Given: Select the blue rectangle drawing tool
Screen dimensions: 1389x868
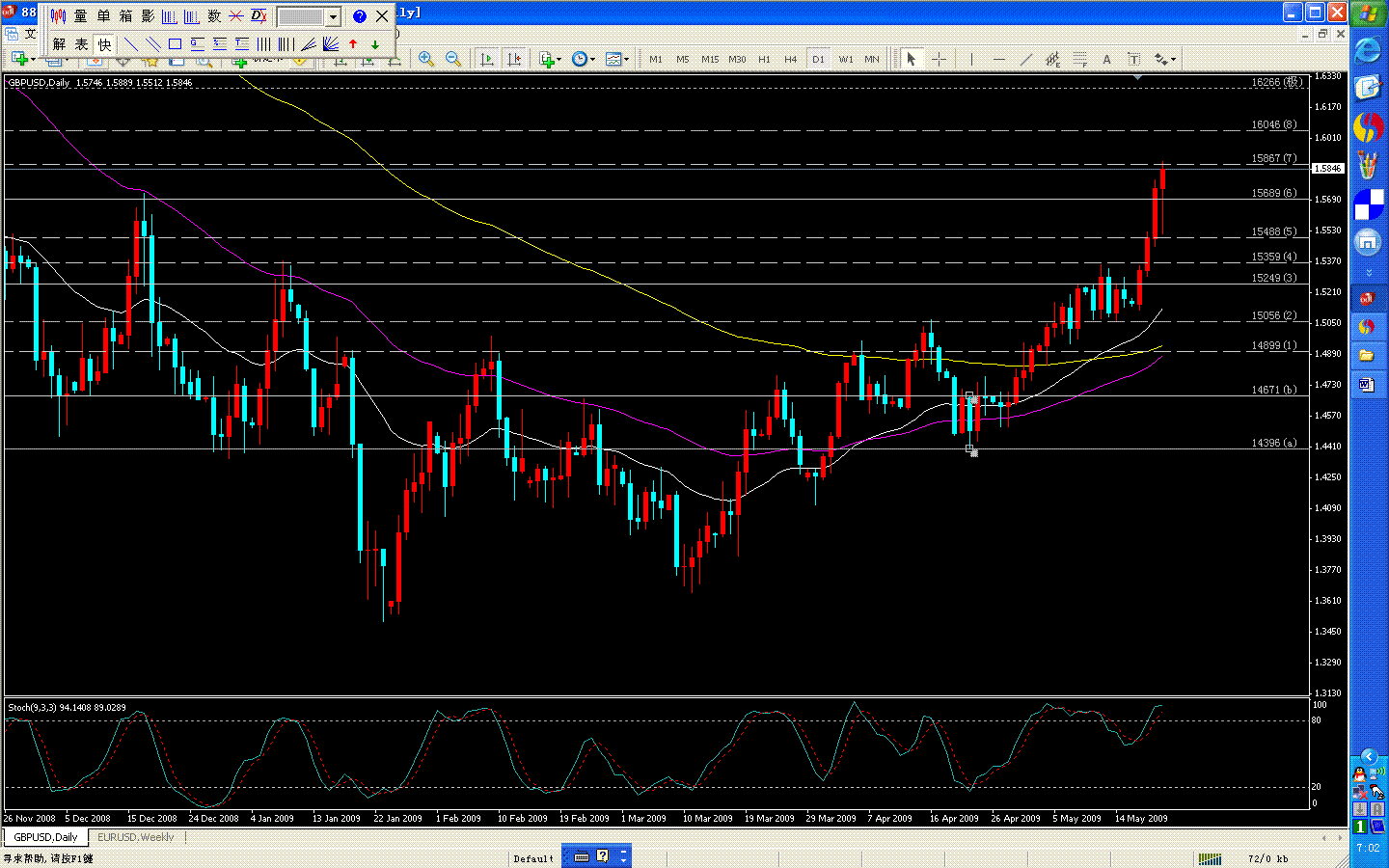Looking at the screenshot, I should coord(175,44).
